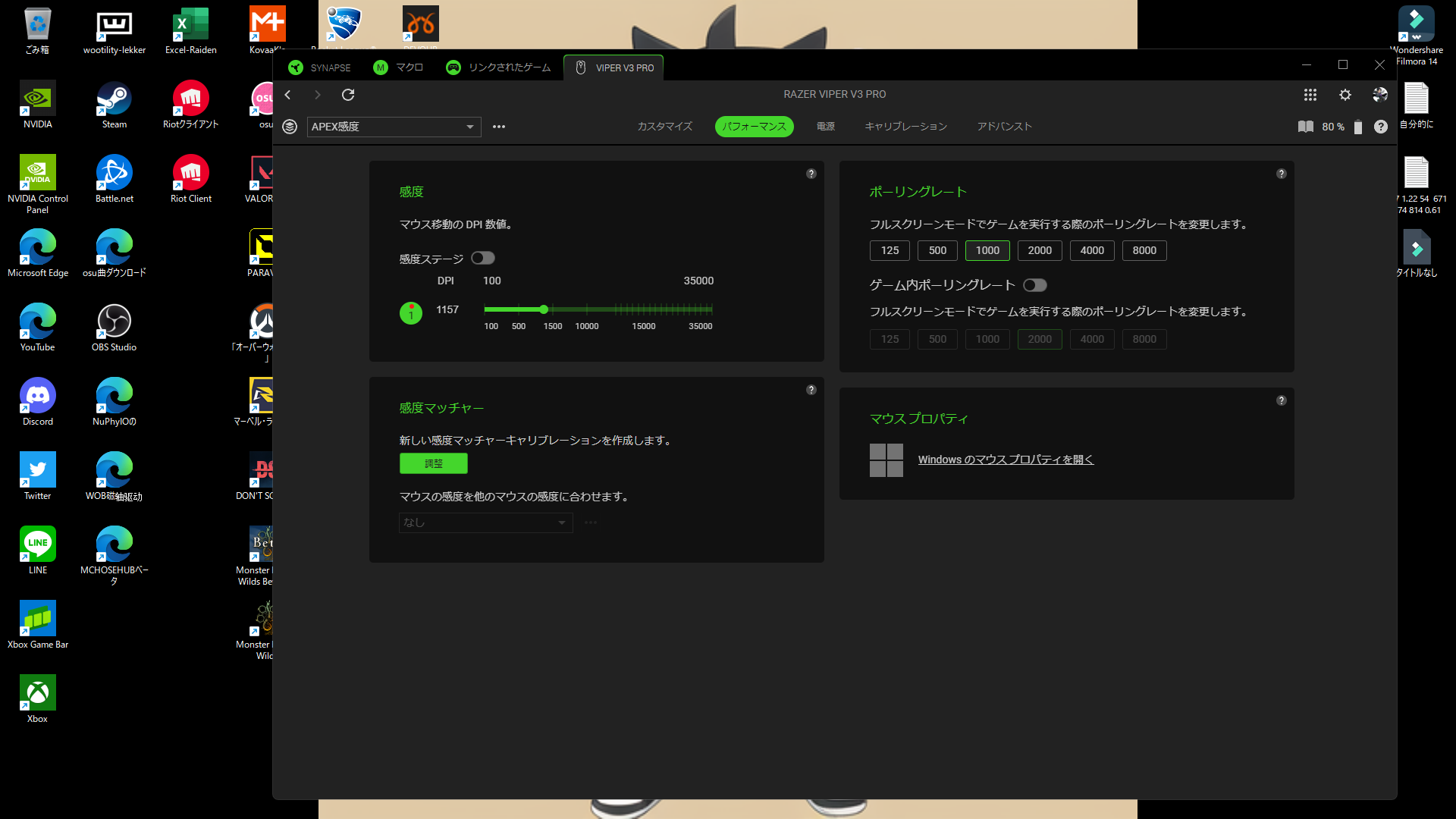
Task: Select in-game polling rate 2000
Action: coord(1040,339)
